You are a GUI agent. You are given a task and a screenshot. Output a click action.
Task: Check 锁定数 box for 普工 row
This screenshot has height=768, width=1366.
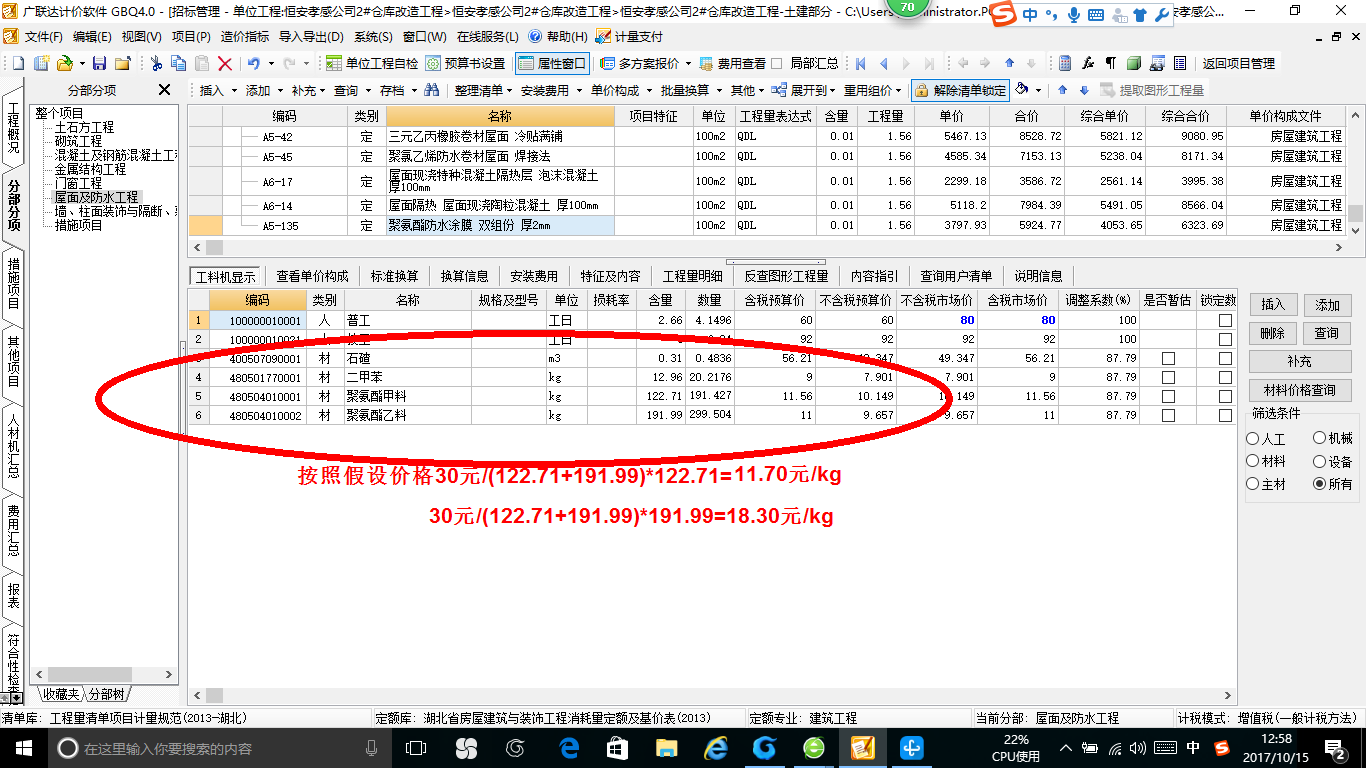(x=1225, y=321)
